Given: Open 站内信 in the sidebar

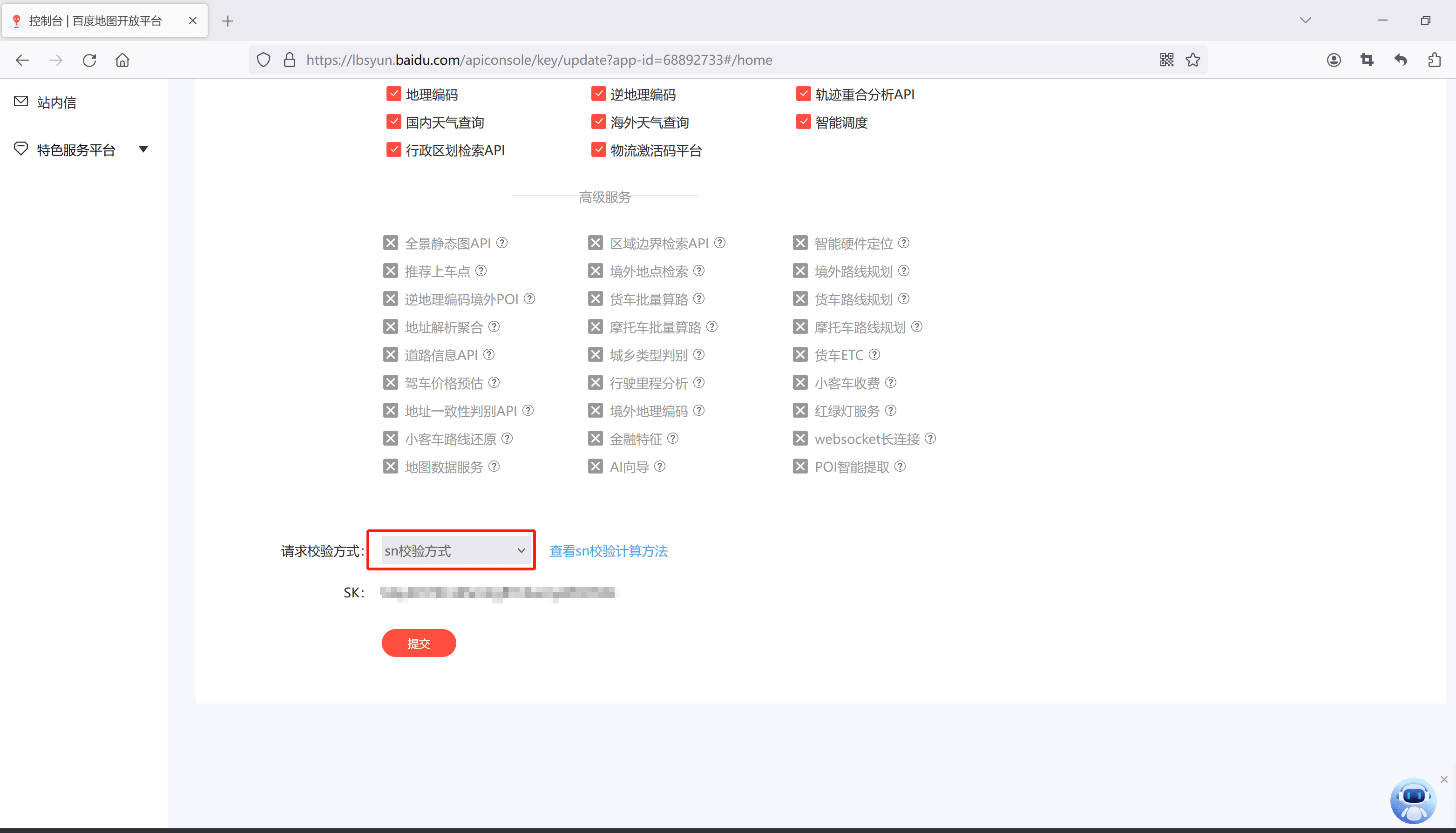Looking at the screenshot, I should (56, 102).
